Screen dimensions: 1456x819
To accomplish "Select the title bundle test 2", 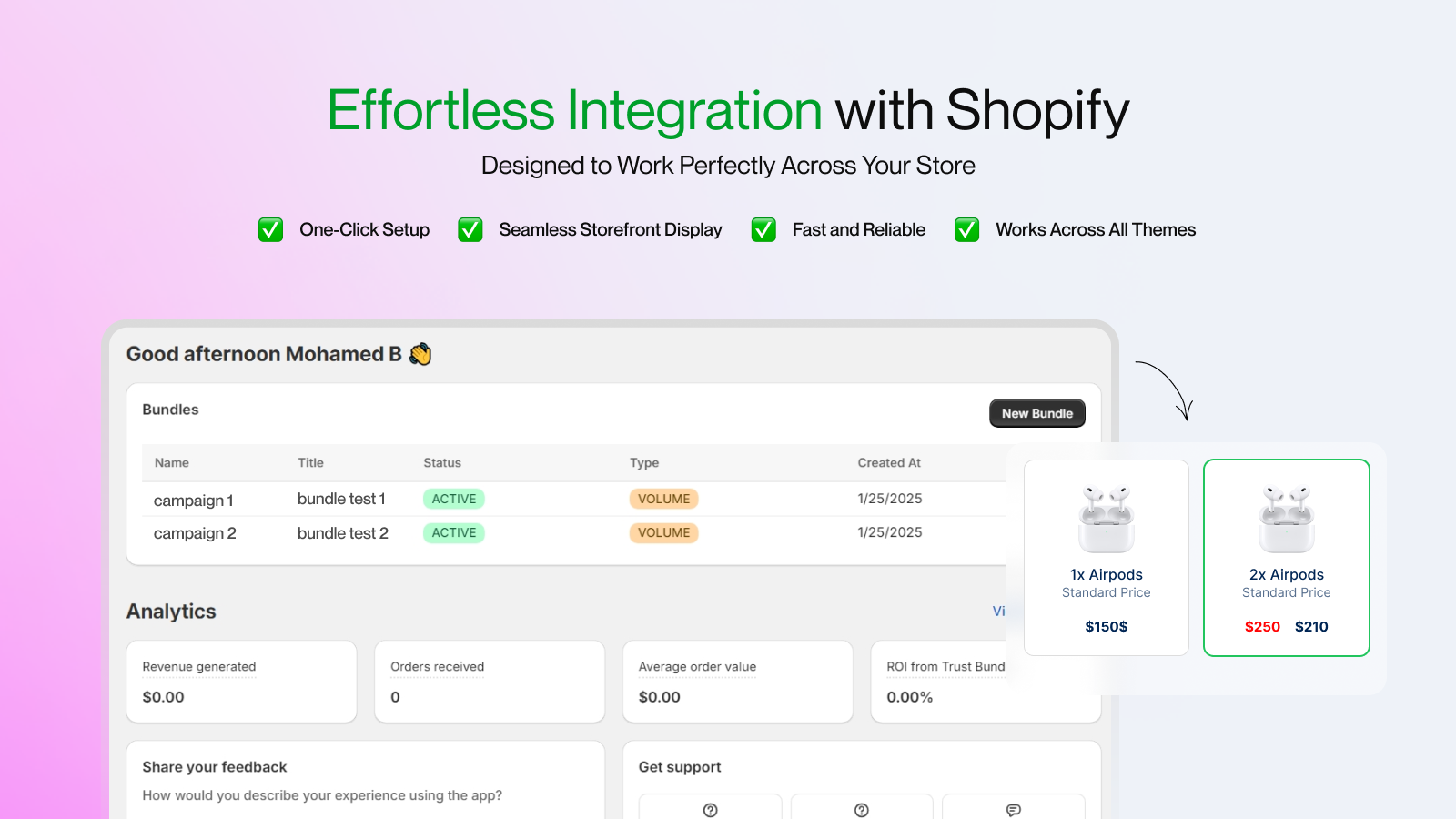I will [x=343, y=533].
